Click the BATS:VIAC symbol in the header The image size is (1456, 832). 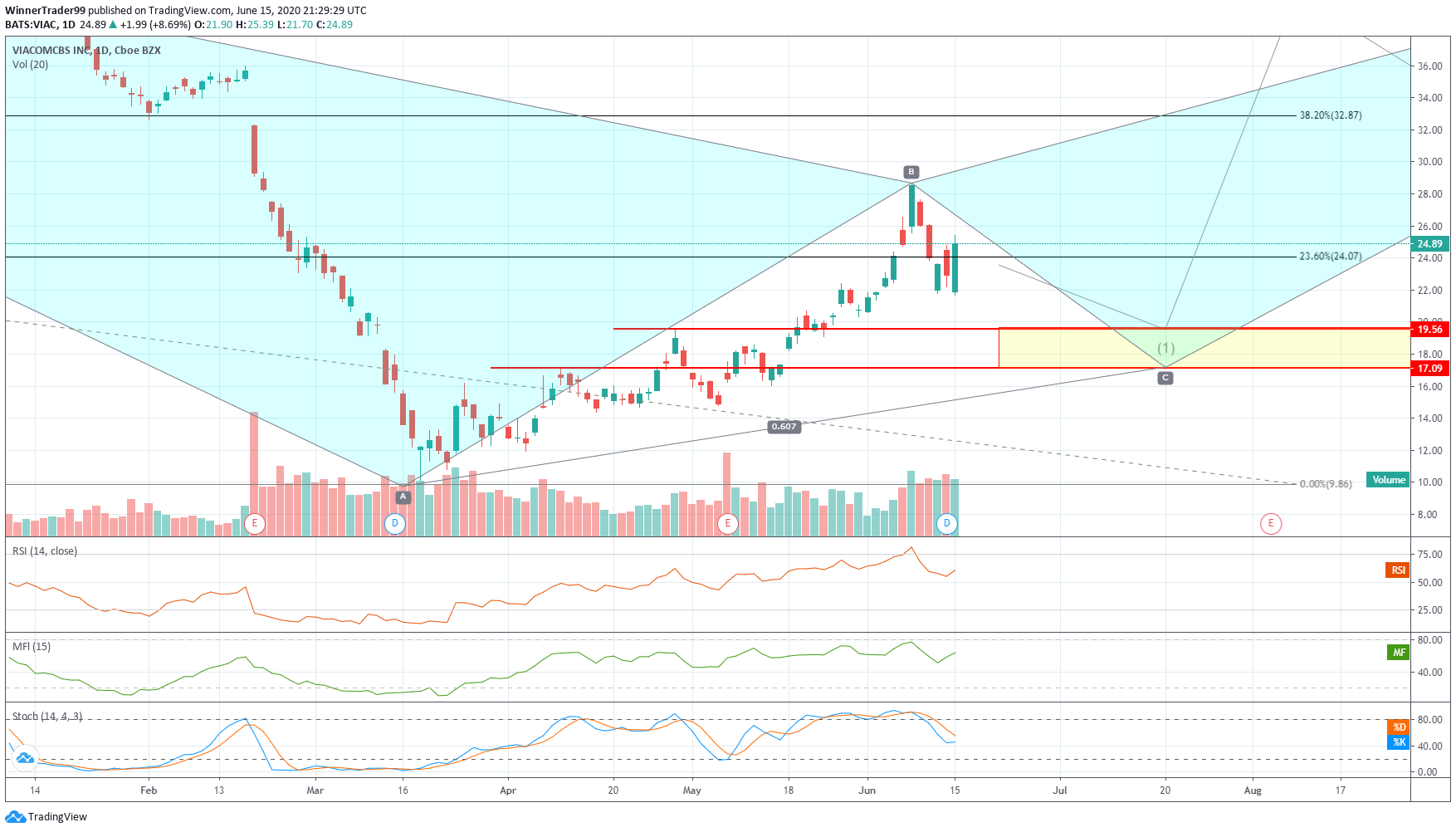30,25
